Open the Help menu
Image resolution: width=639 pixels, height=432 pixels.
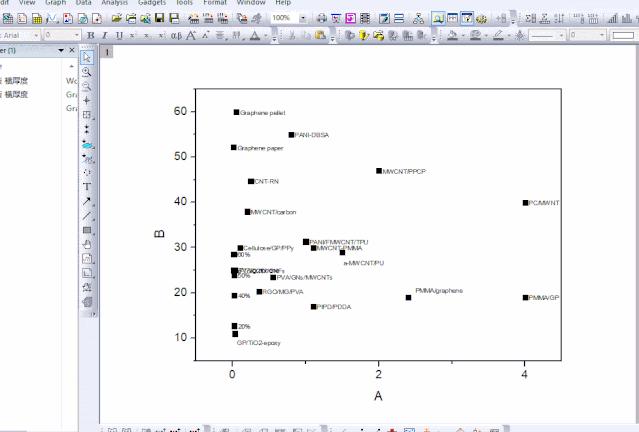tap(283, 2)
